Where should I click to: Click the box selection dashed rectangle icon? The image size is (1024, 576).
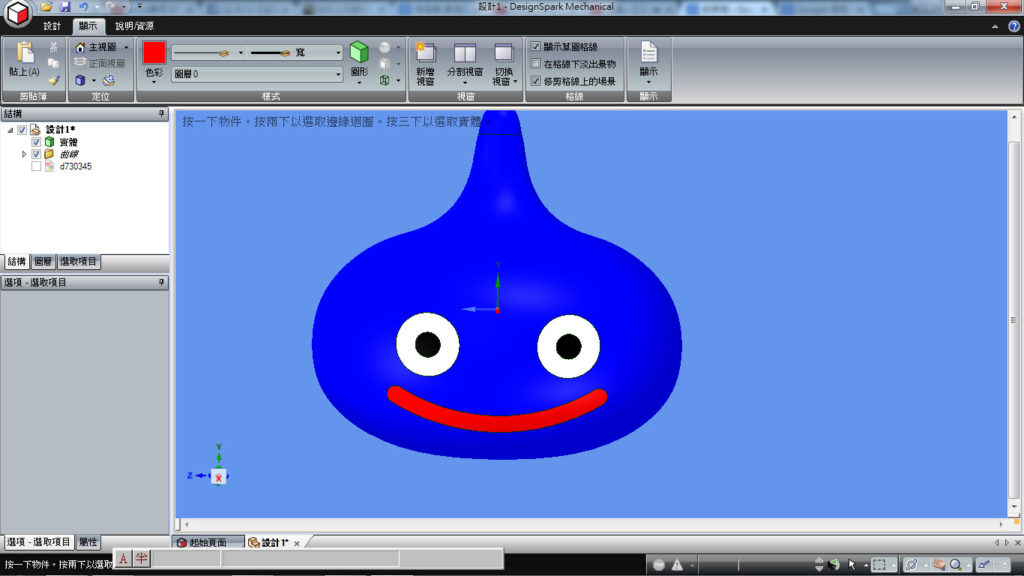880,564
